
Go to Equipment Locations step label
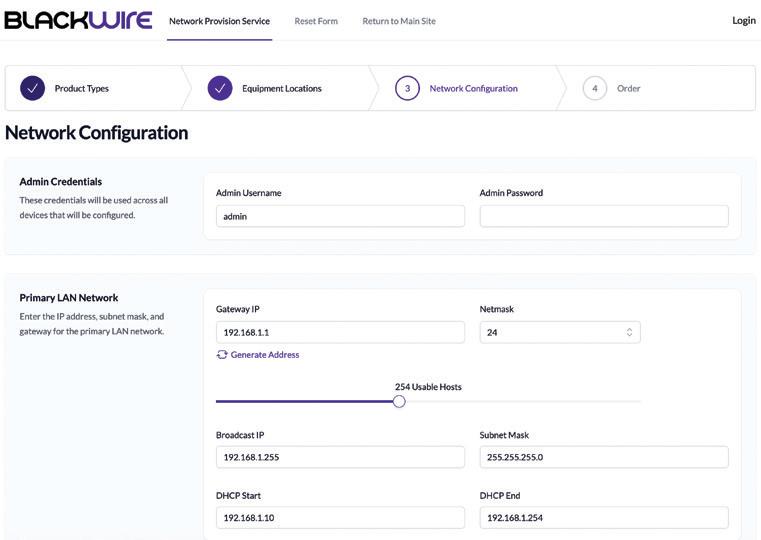click(282, 88)
